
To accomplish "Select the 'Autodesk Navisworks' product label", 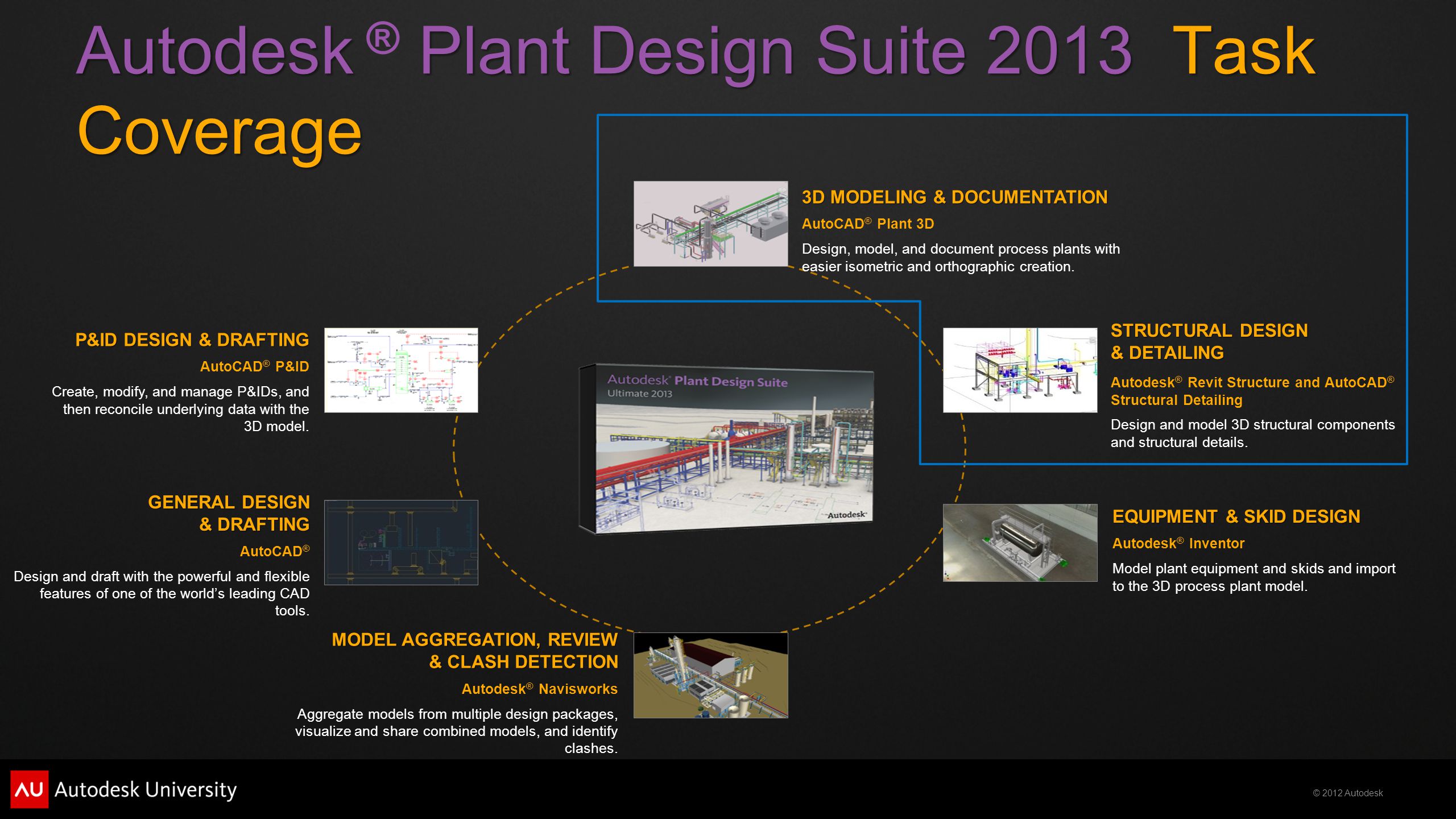I will [x=539, y=689].
